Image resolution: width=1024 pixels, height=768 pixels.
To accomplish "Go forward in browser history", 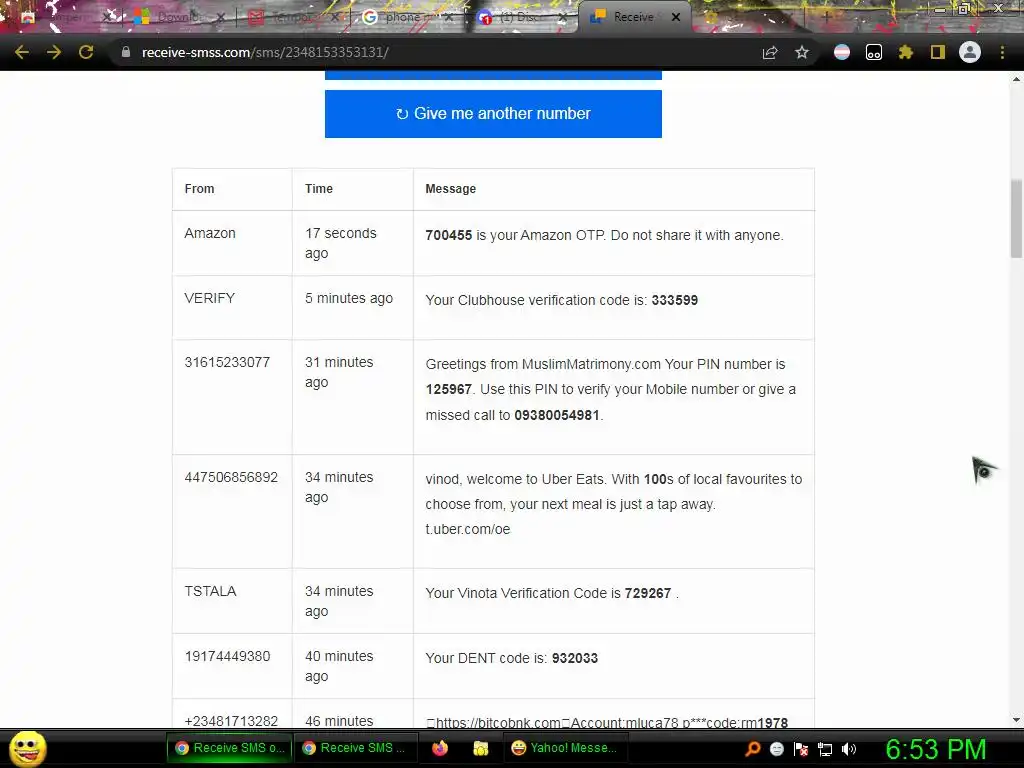I will pos(54,52).
